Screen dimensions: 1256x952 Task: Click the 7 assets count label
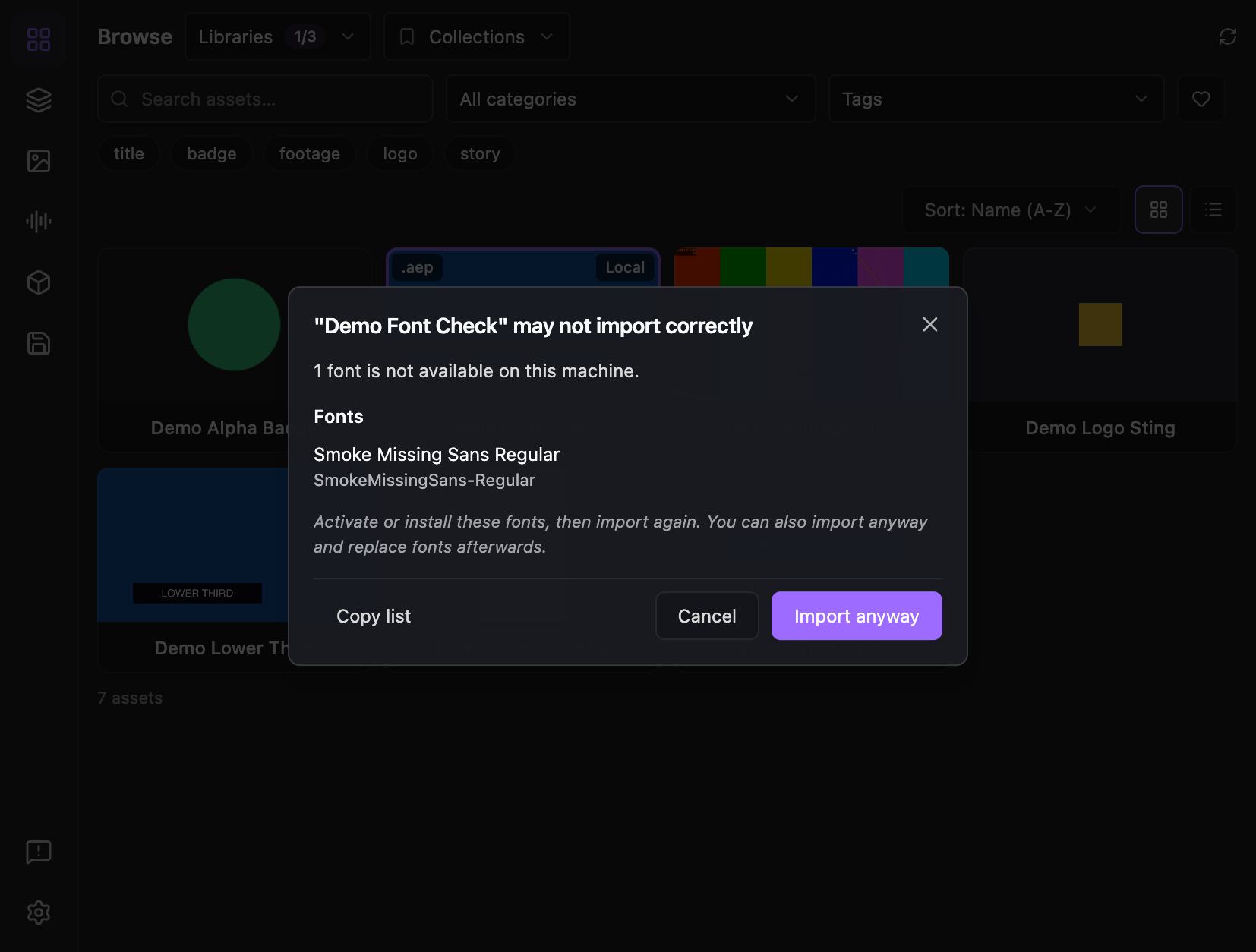130,698
